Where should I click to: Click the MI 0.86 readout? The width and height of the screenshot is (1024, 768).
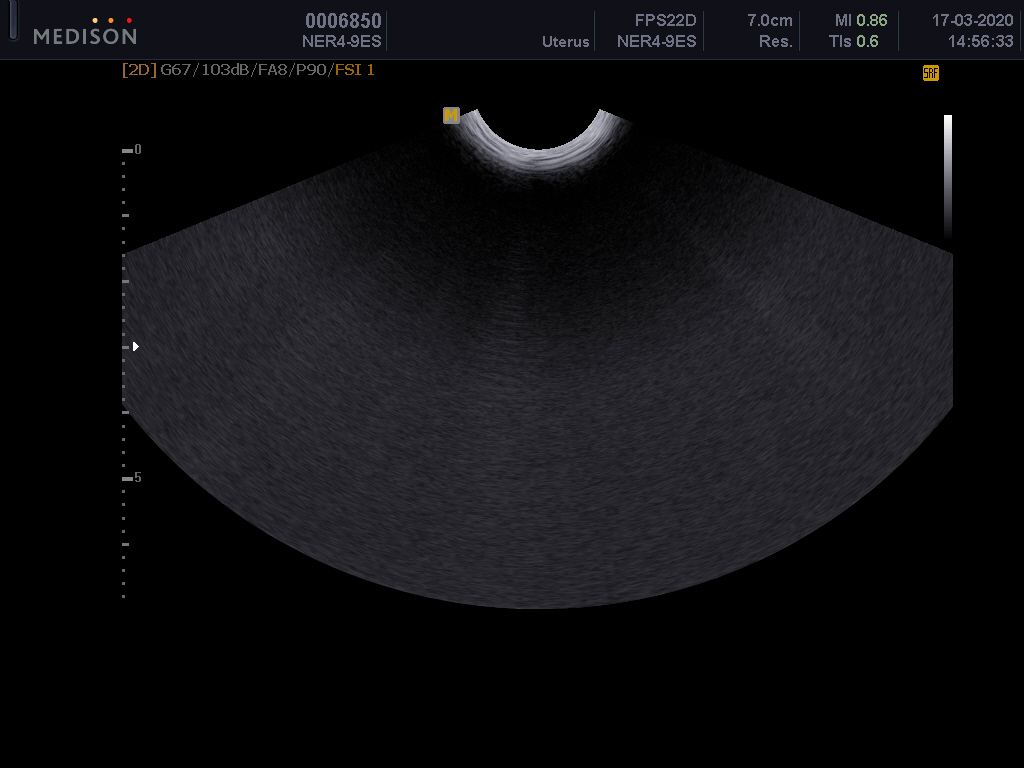[860, 21]
